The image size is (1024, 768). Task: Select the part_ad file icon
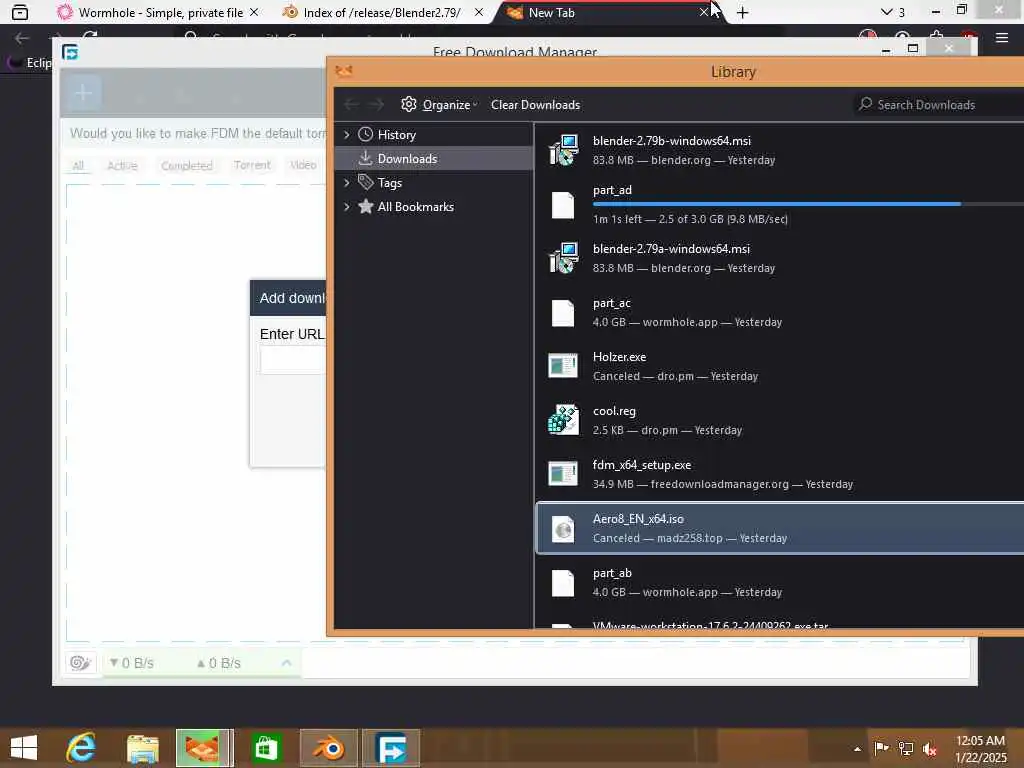(x=563, y=205)
